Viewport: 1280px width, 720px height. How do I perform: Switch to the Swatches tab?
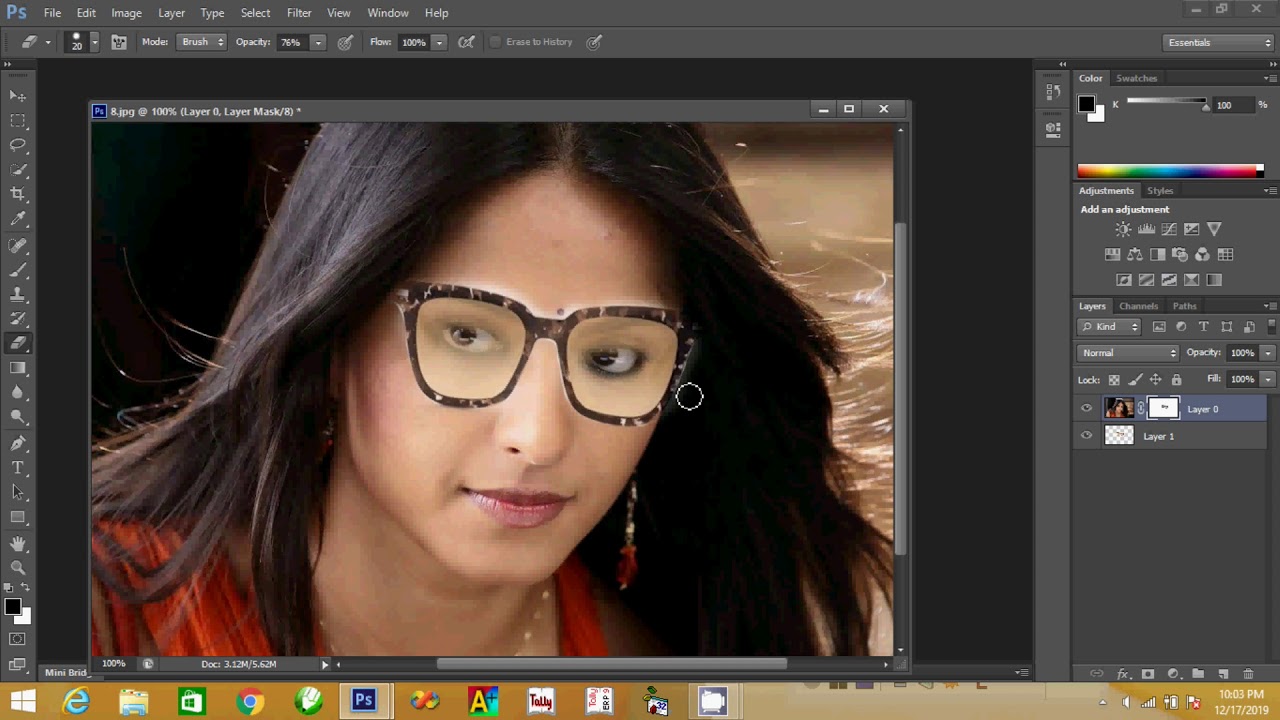pyautogui.click(x=1136, y=78)
